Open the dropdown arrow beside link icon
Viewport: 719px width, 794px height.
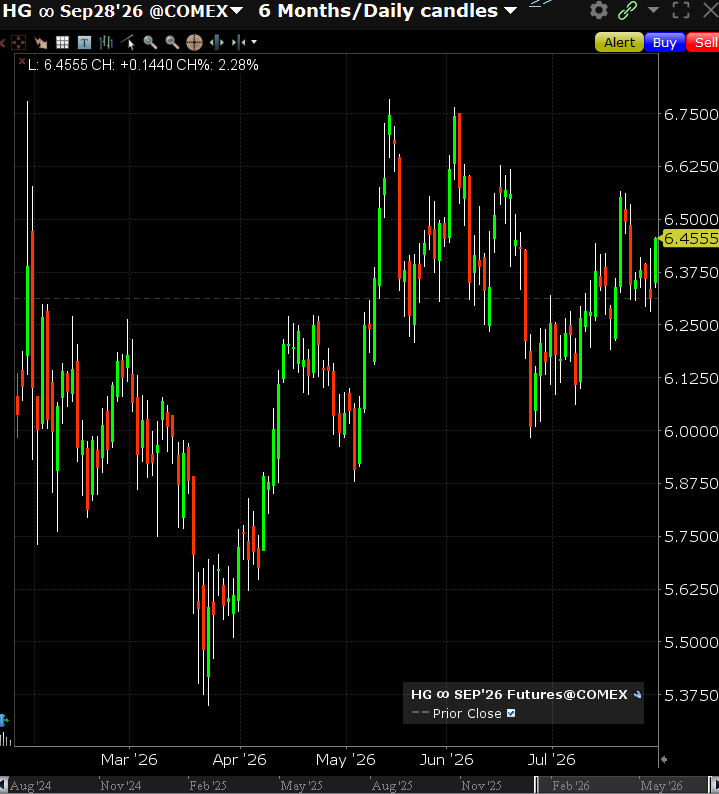[653, 10]
